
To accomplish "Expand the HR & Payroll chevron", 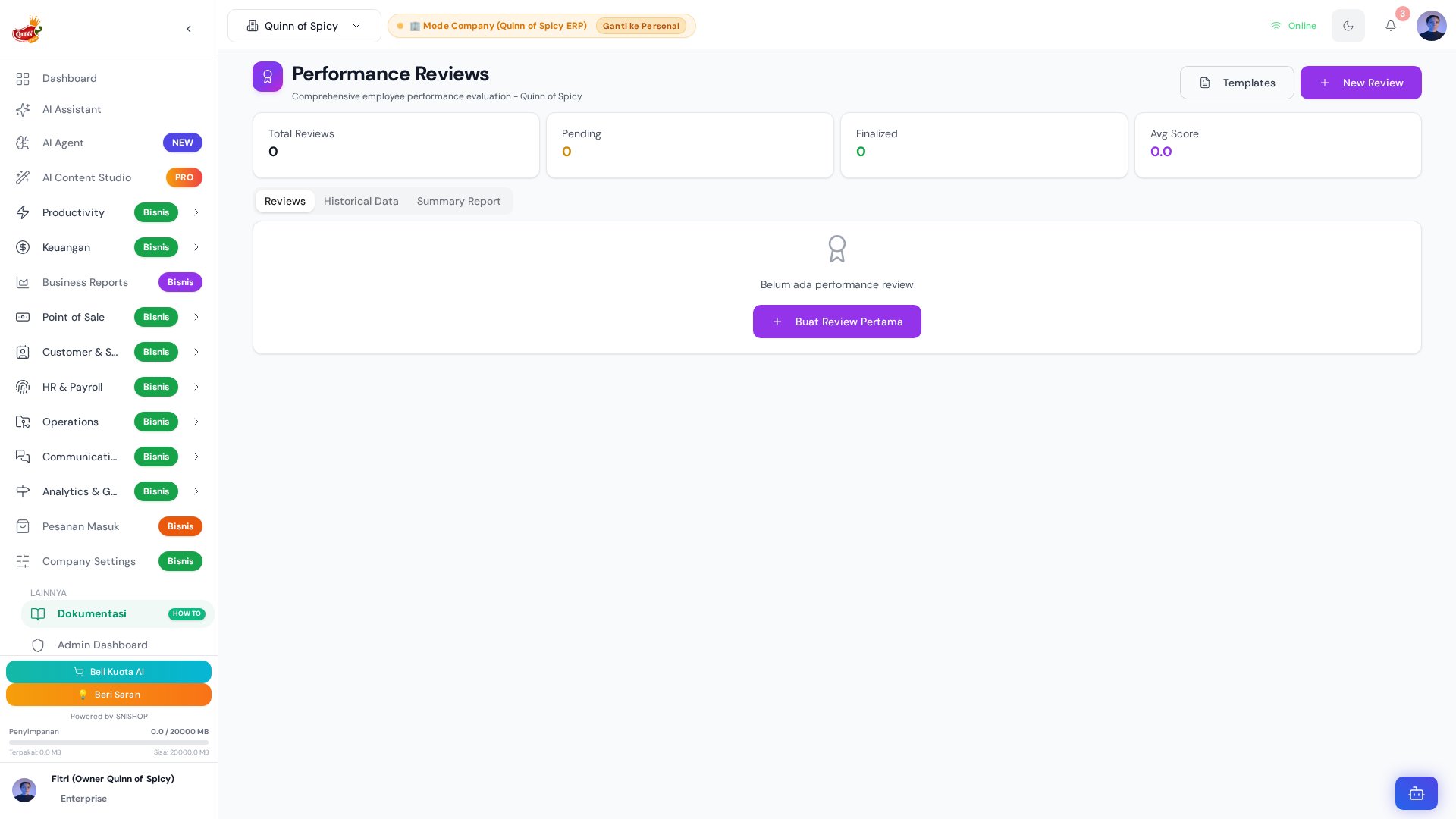I will 196,387.
